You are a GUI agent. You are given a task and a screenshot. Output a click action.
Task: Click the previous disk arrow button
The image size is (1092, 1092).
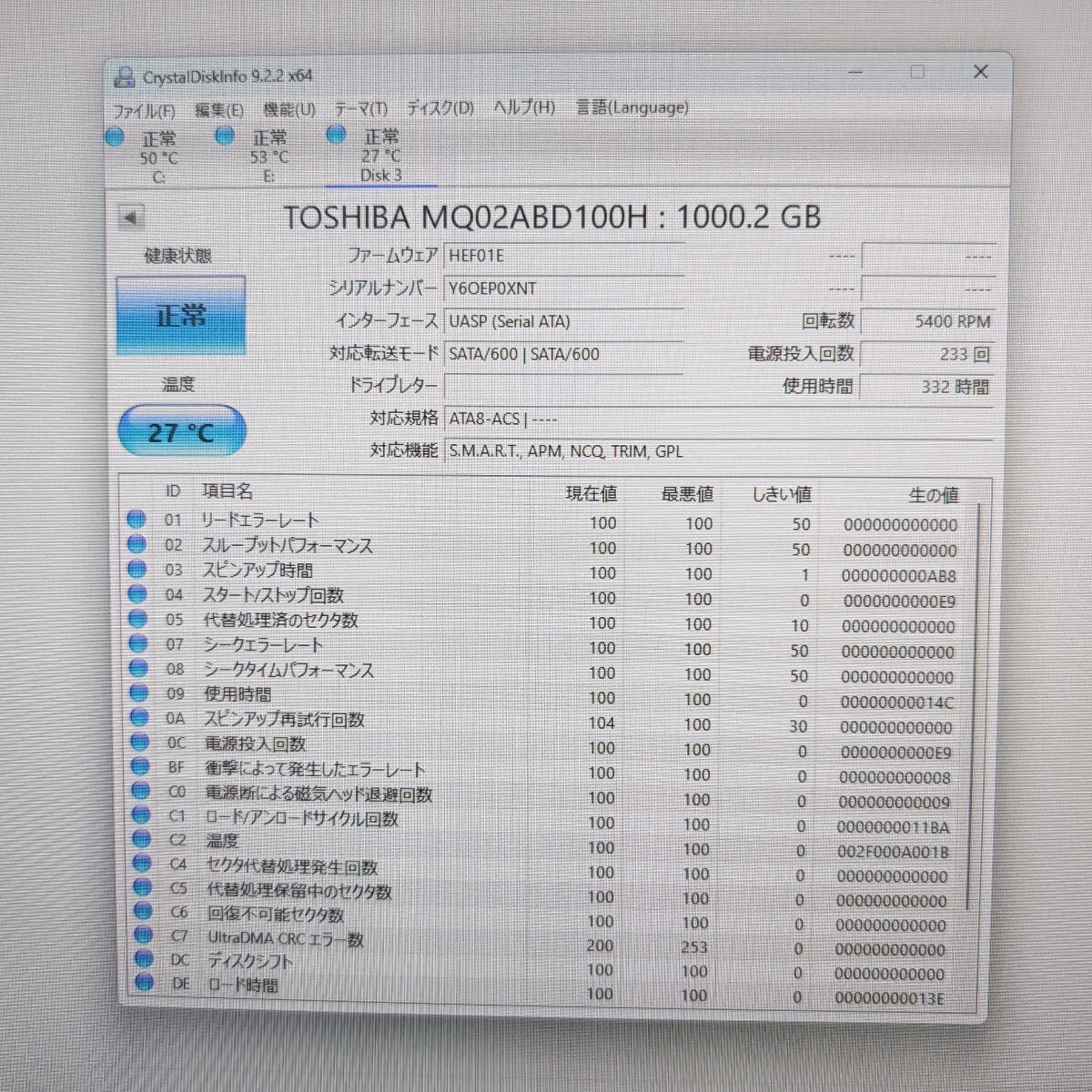point(131,217)
